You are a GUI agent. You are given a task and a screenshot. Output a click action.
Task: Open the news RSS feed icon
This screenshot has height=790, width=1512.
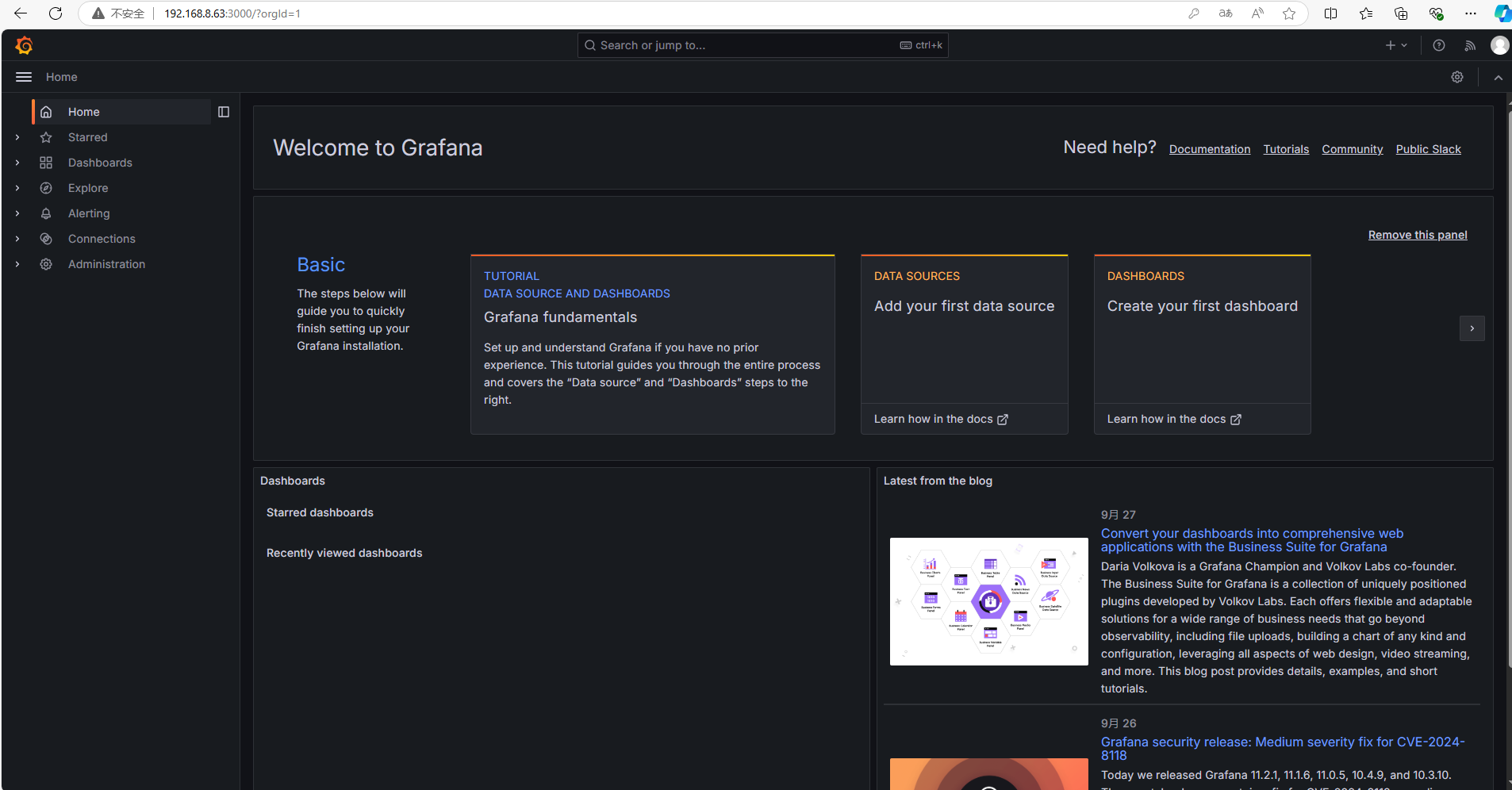(1470, 45)
